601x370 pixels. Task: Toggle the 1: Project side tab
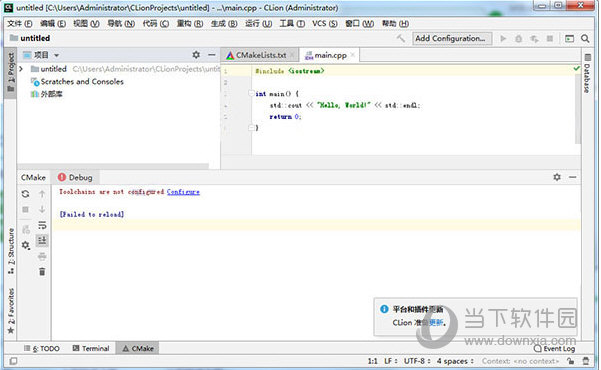11,72
